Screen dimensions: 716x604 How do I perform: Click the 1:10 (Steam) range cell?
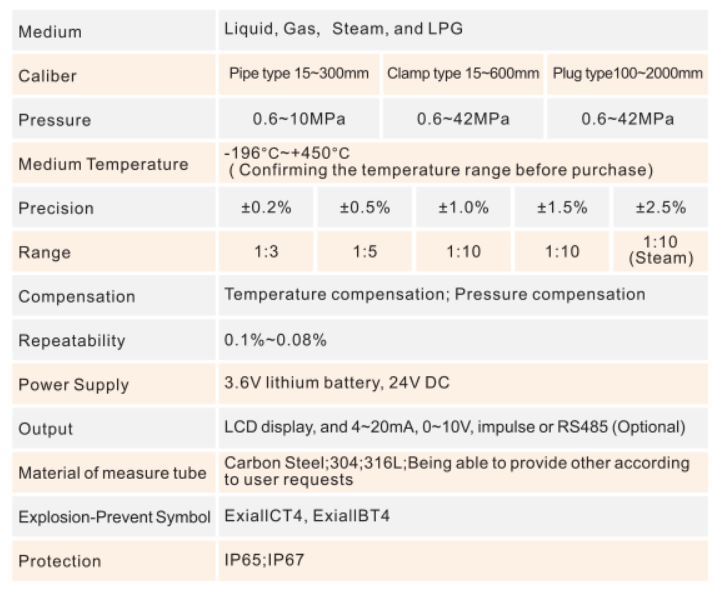661,250
